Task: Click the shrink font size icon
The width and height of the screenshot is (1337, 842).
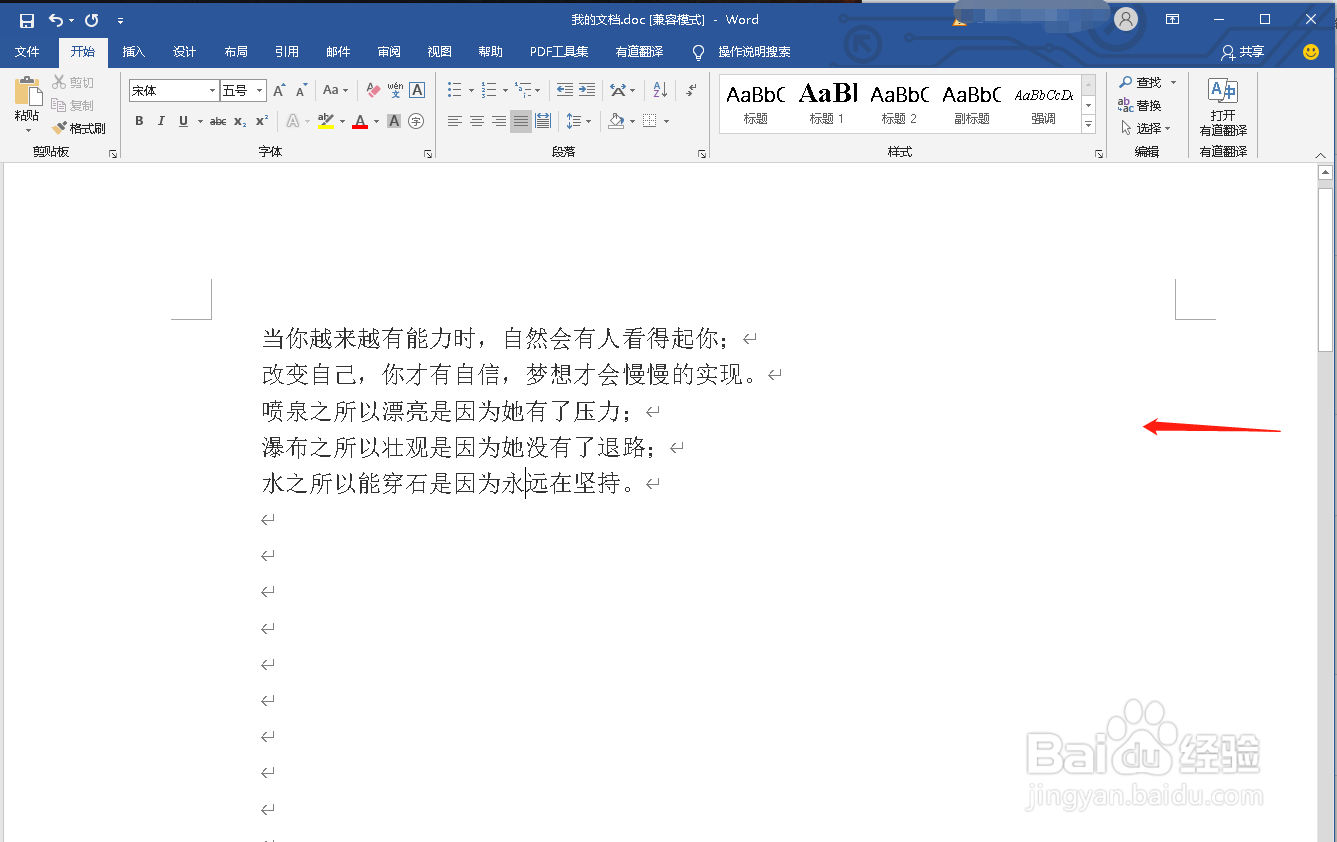Action: click(301, 90)
